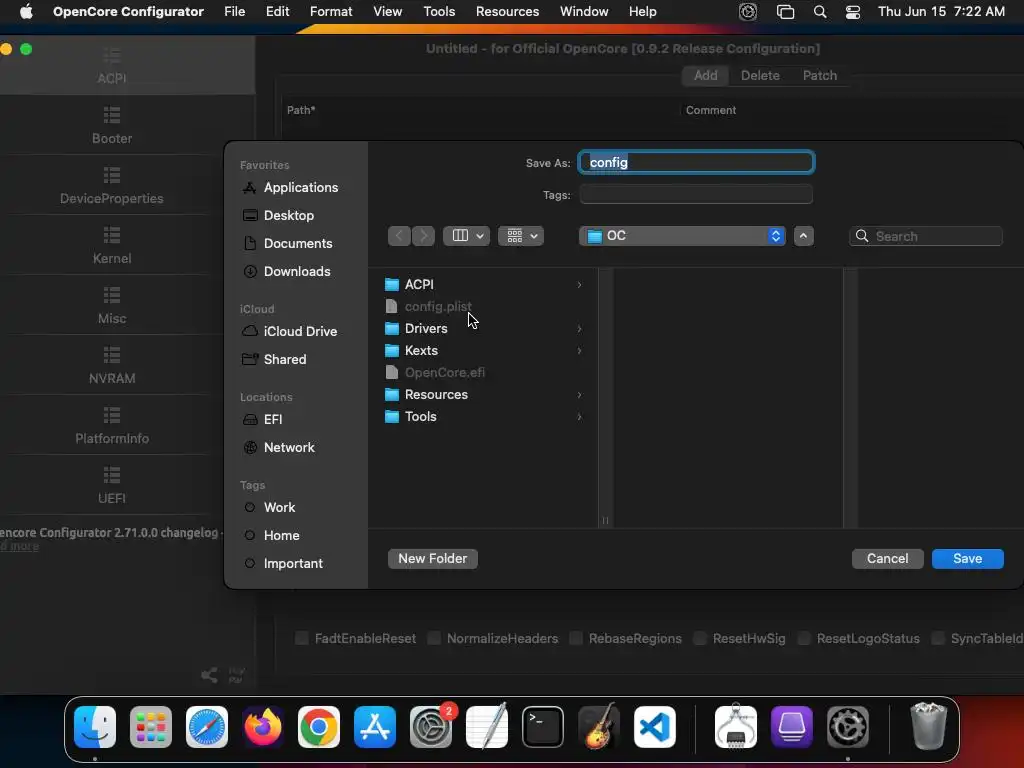Viewport: 1024px width, 768px height.
Task: Open the ACPI section in sidebar
Action: point(112,65)
